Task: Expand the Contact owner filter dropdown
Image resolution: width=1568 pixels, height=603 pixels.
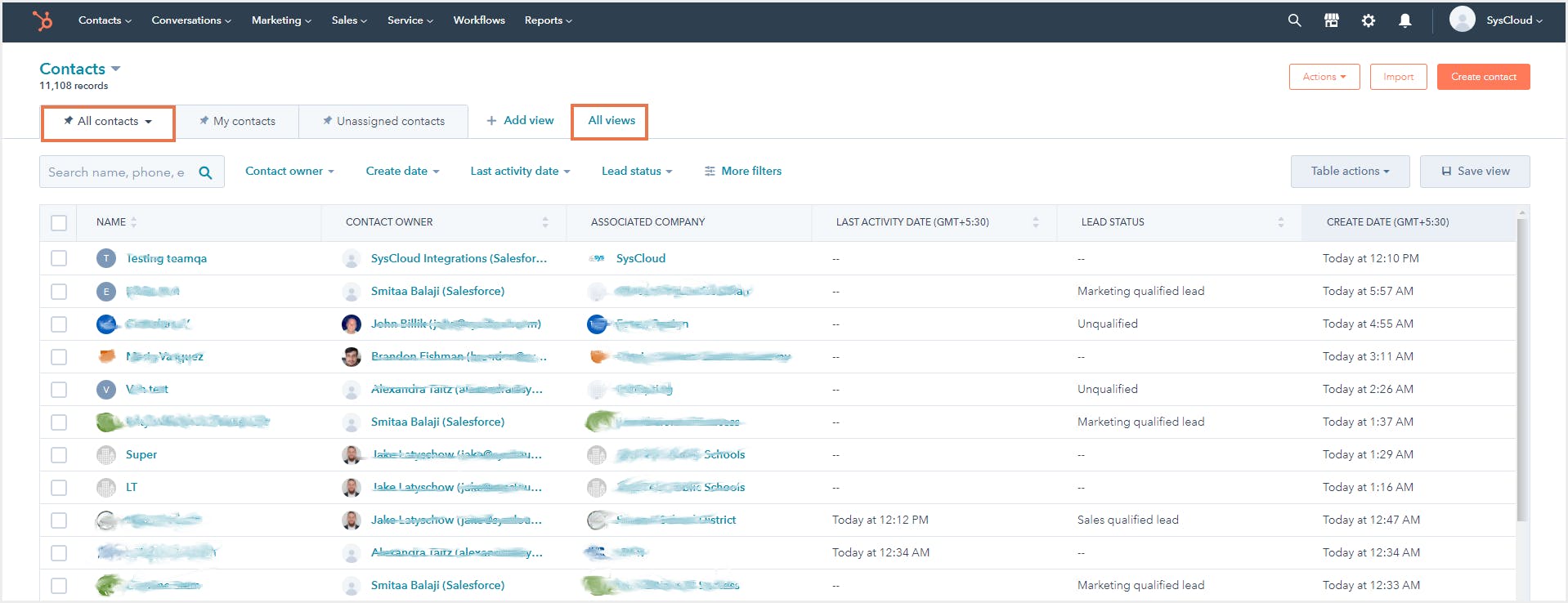Action: 289,172
